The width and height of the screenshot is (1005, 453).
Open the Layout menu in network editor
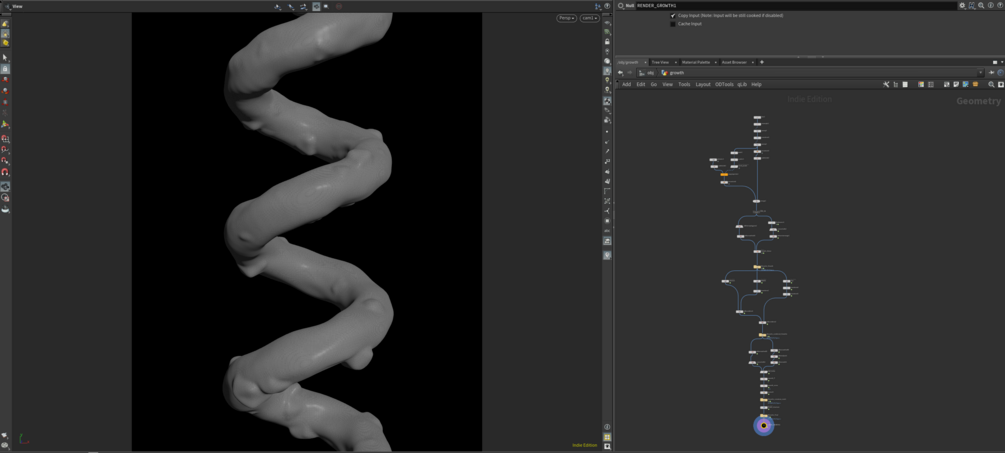703,85
